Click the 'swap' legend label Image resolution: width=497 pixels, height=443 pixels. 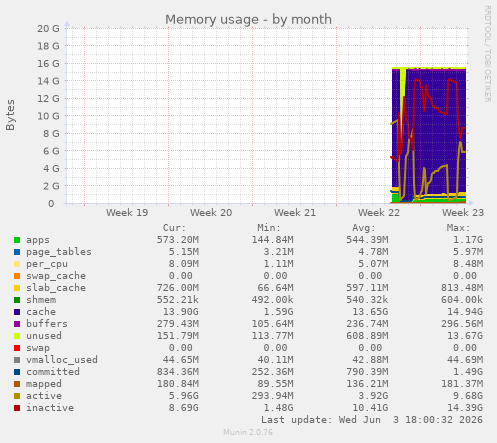38,348
